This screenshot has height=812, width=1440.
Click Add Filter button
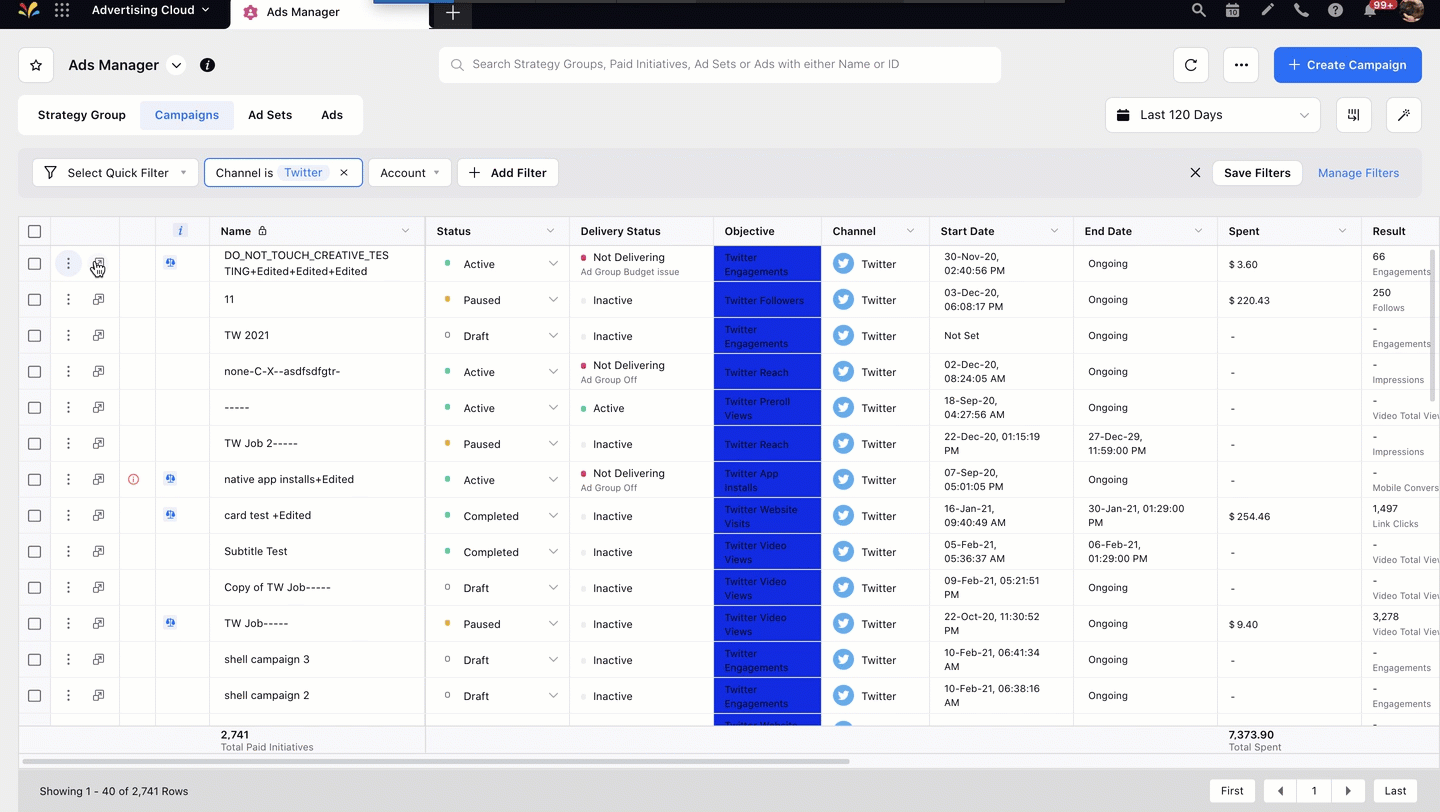508,173
